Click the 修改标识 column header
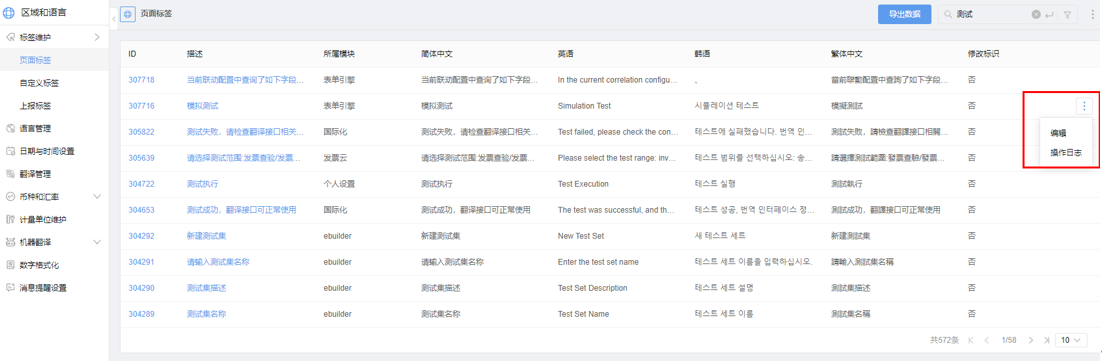The height and width of the screenshot is (361, 1102). click(x=983, y=53)
